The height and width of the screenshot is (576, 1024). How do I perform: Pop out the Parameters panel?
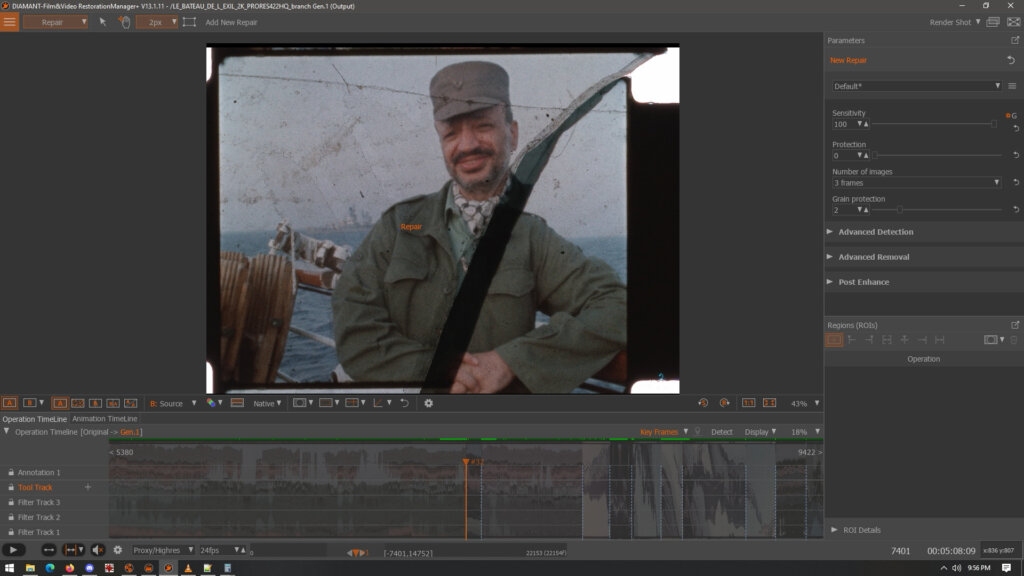[x=1015, y=40]
